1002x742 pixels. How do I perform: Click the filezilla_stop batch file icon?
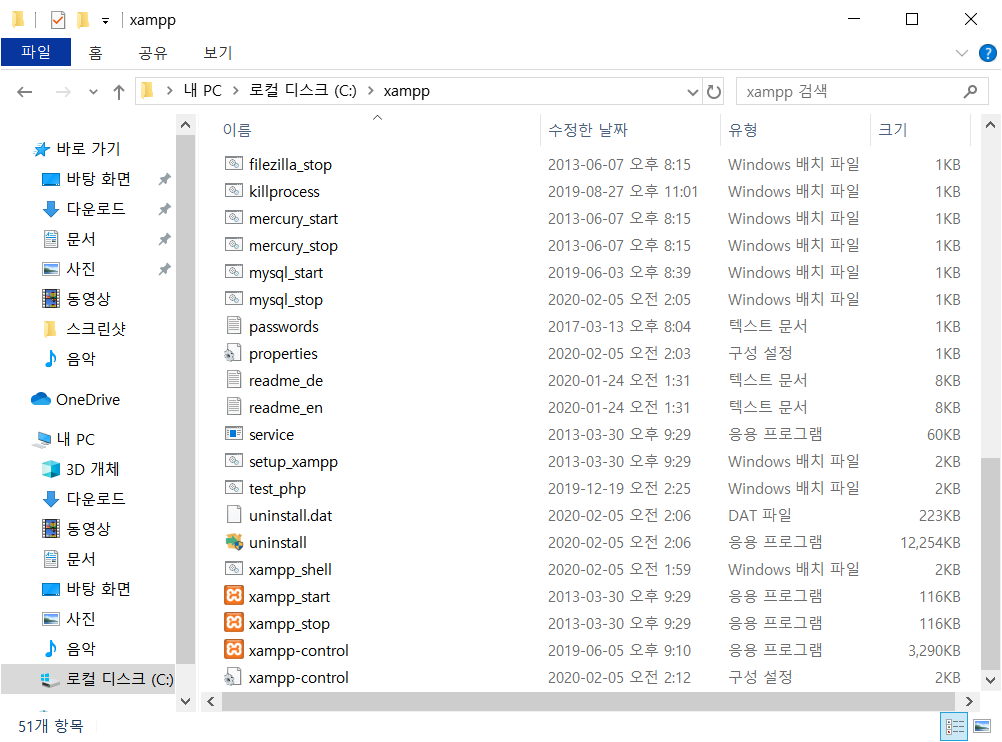coord(234,164)
